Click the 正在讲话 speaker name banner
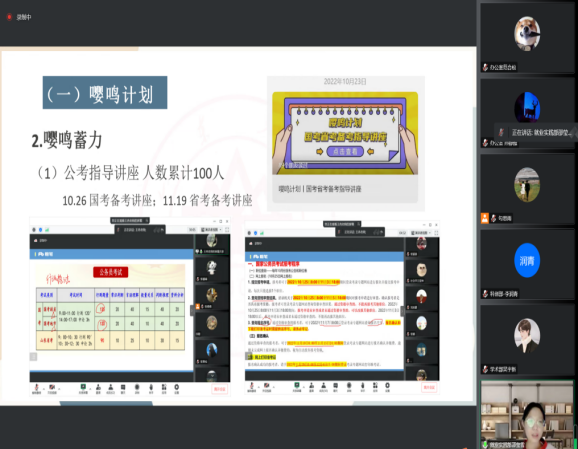 click(x=536, y=132)
